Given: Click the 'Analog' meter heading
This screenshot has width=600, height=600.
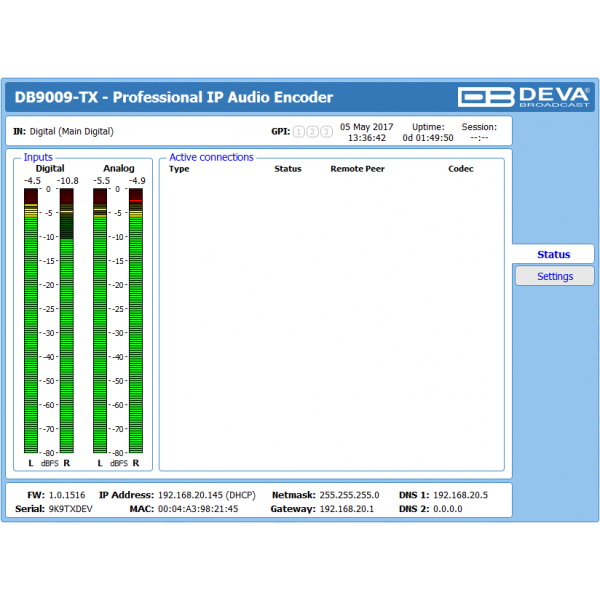Looking at the screenshot, I should 119,168.
